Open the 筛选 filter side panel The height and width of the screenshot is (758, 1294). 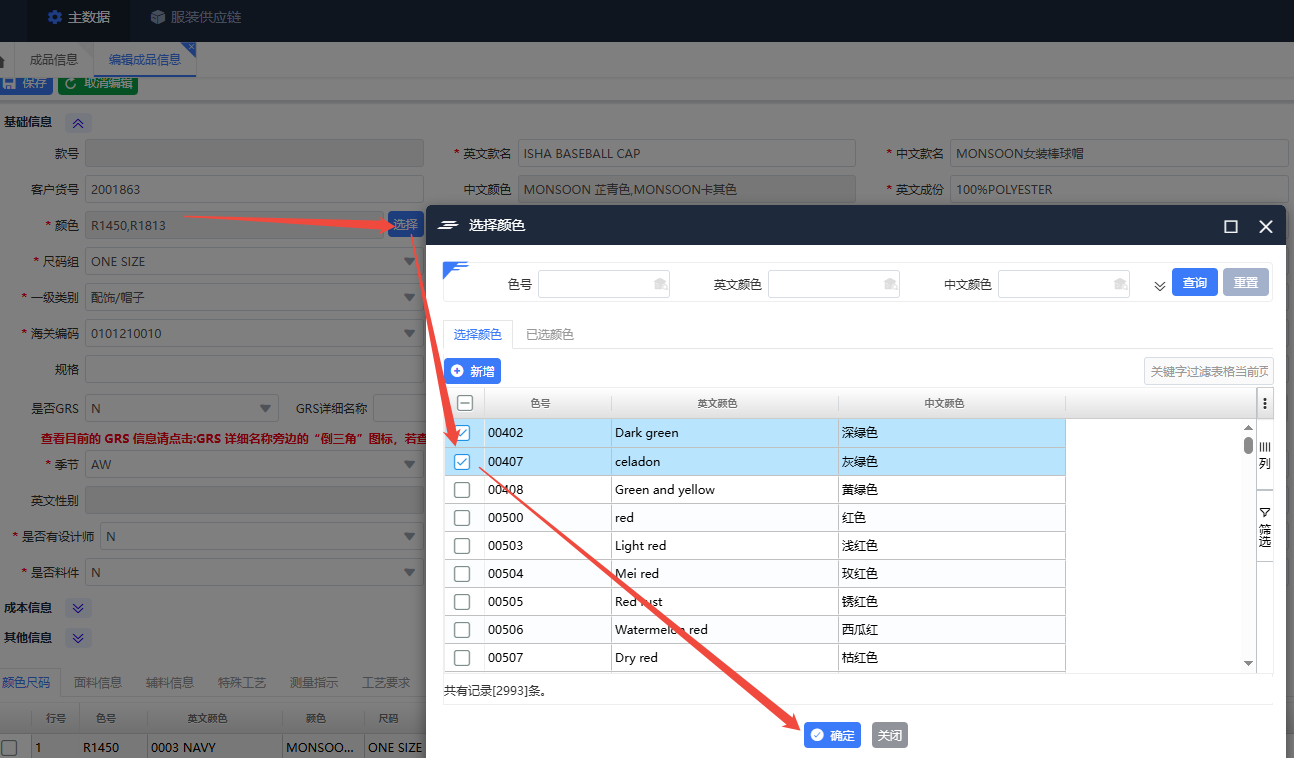coord(1264,526)
